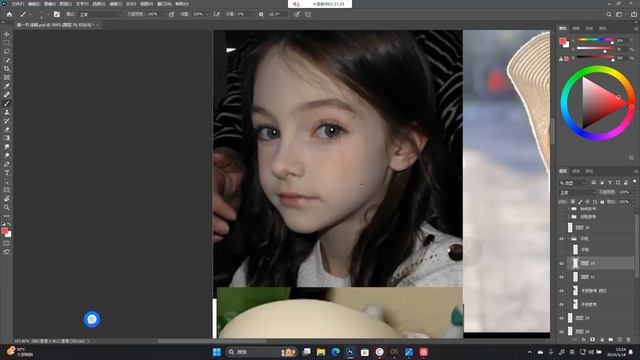
Task: Open the 3D menu
Action: [x=131, y=4]
